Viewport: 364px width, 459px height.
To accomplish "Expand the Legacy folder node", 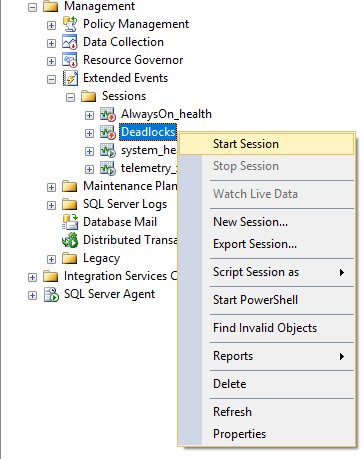I will (51, 259).
